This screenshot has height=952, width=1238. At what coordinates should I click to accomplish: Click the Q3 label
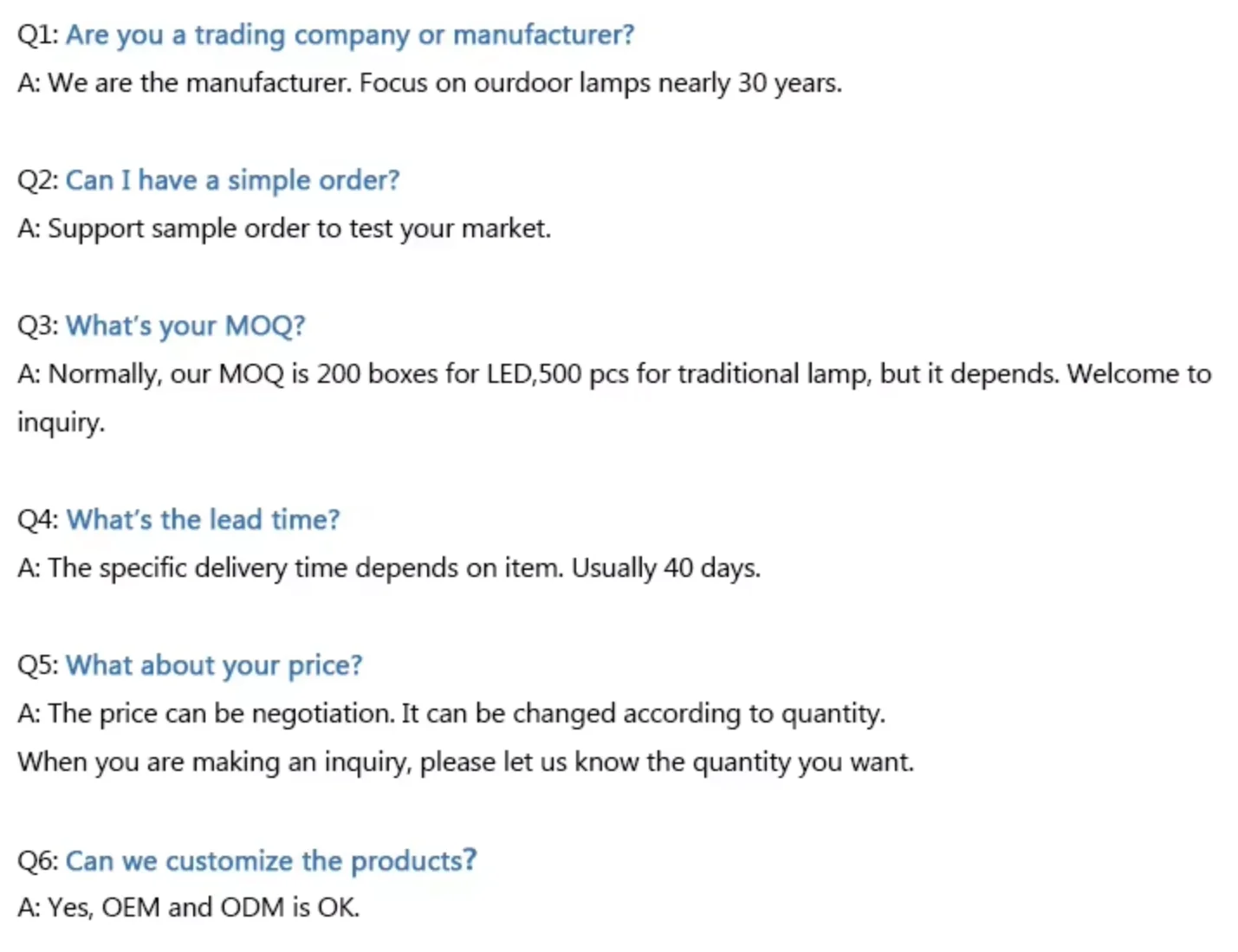click(37, 327)
